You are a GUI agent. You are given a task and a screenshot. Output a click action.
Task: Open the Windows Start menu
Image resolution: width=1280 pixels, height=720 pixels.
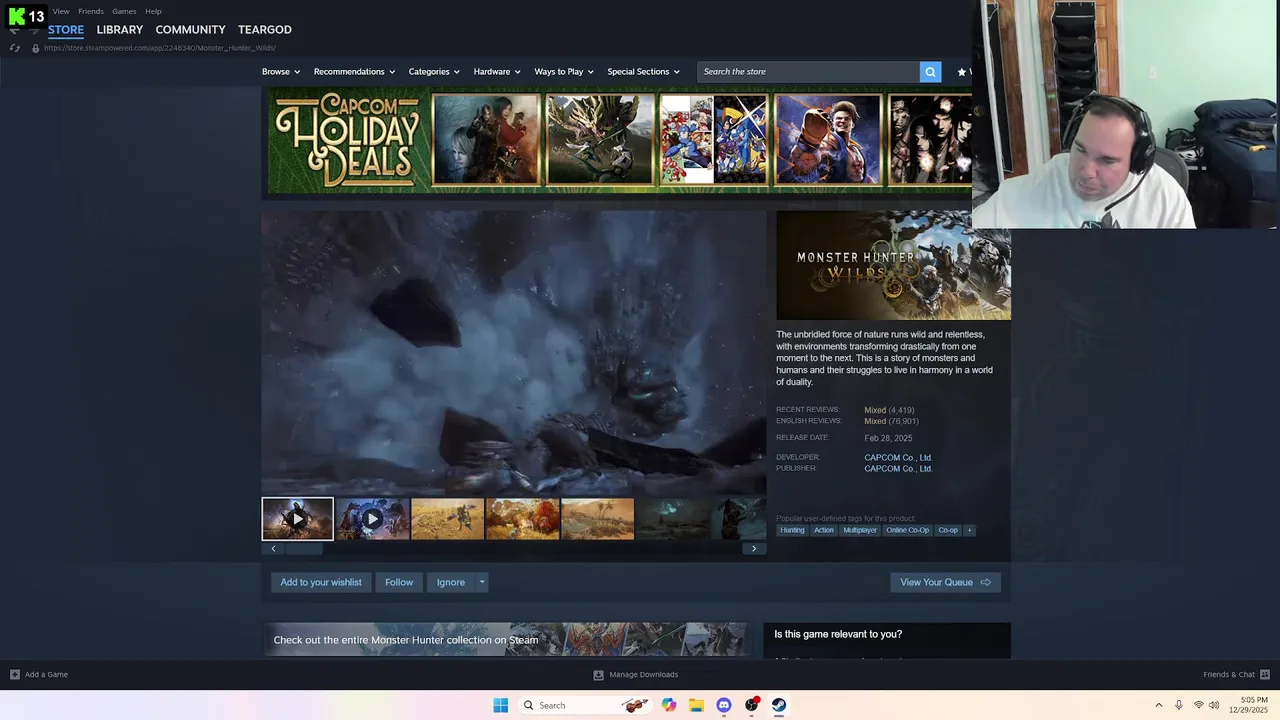pyautogui.click(x=501, y=705)
